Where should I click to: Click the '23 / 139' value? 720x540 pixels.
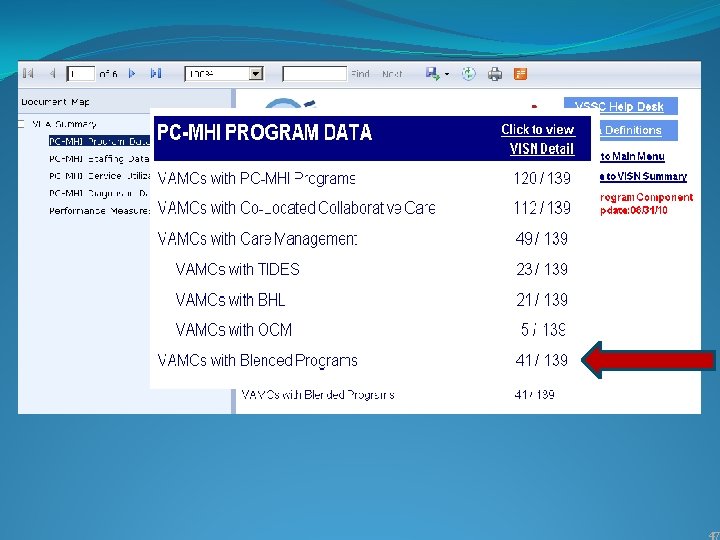[542, 269]
